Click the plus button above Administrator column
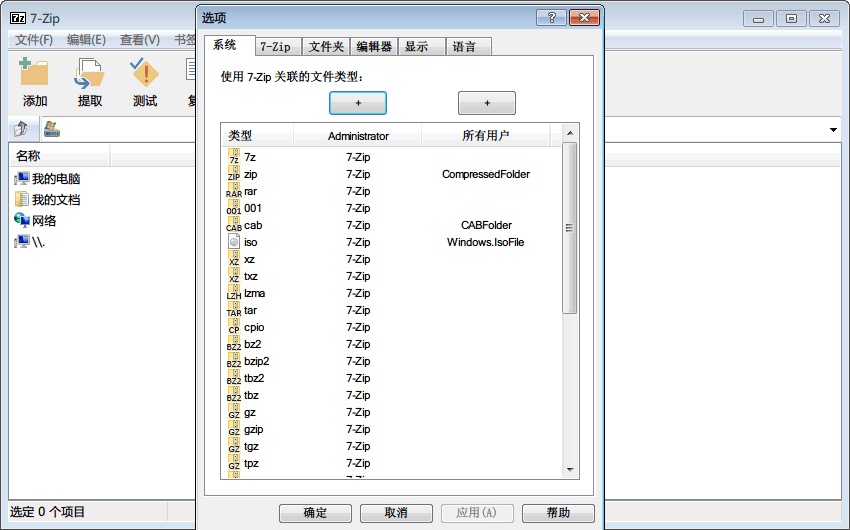This screenshot has height=530, width=850. coord(357,103)
